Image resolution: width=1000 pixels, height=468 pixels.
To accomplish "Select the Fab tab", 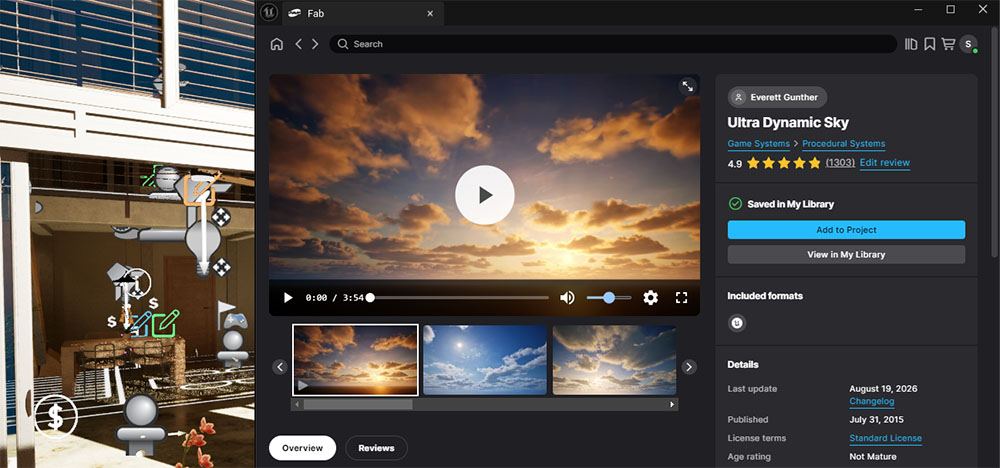I will [x=362, y=13].
